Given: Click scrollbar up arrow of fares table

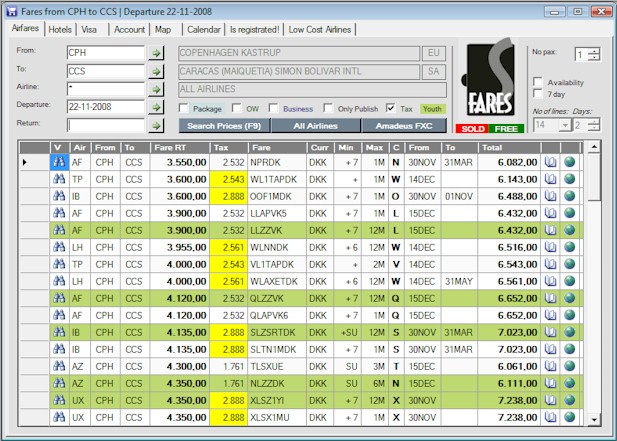Looking at the screenshot, I should pyautogui.click(x=594, y=147).
